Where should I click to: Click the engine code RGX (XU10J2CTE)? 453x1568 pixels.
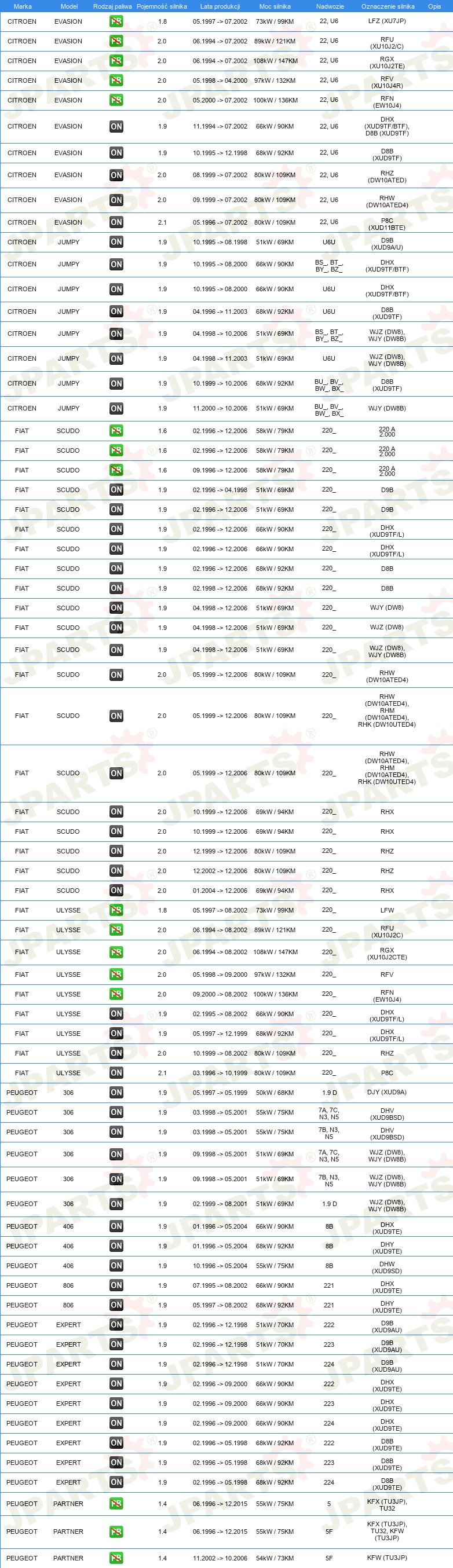[x=387, y=954]
